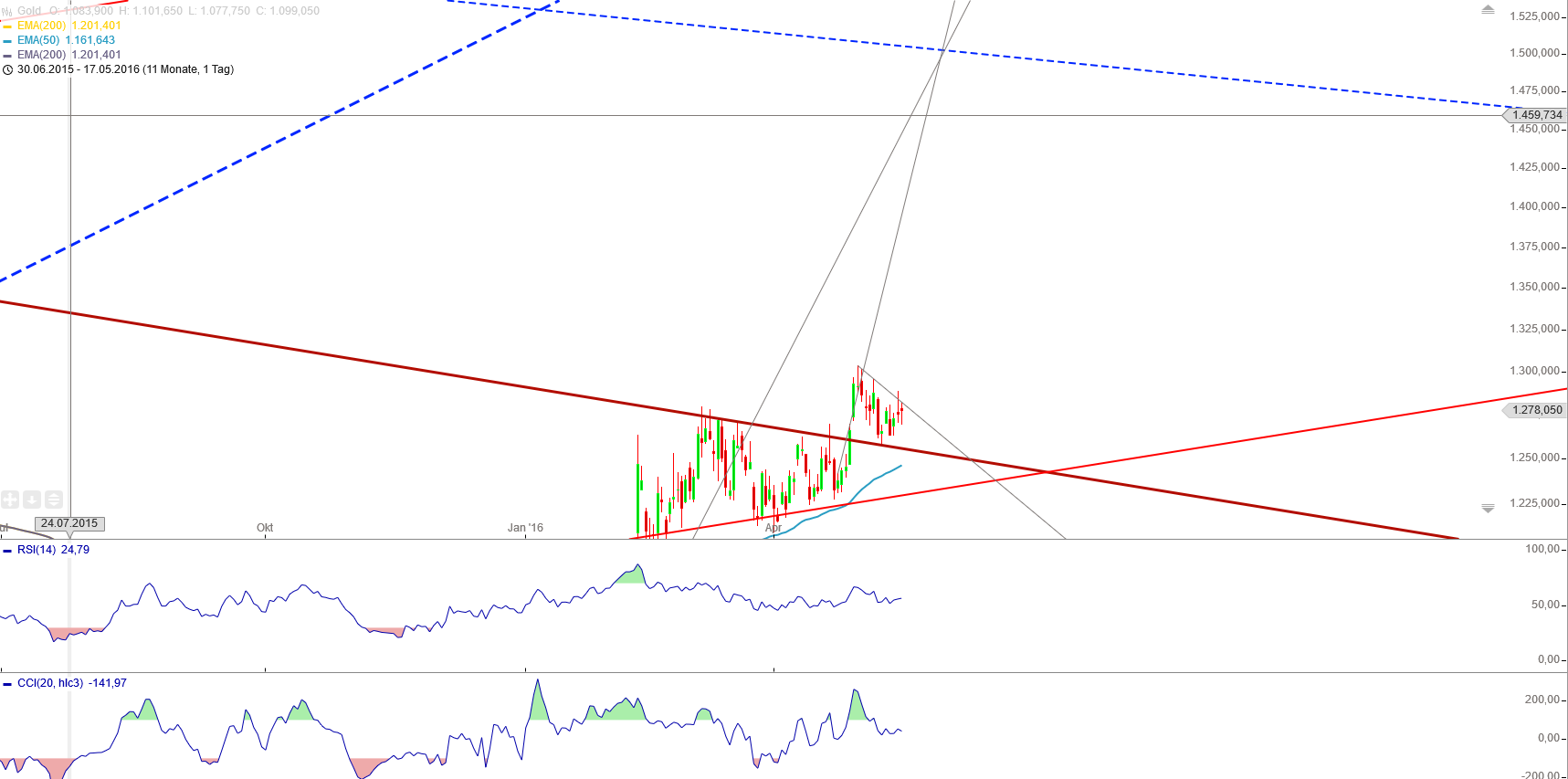Click the RSI axis 50,00 label
Image resolution: width=1568 pixels, height=779 pixels.
(1545, 605)
